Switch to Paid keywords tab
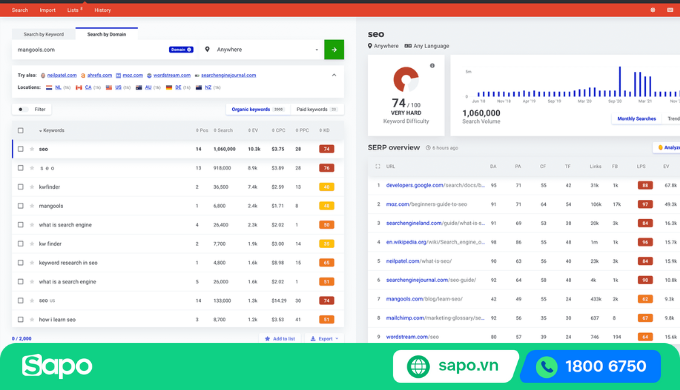This screenshot has width=680, height=390. [x=317, y=109]
